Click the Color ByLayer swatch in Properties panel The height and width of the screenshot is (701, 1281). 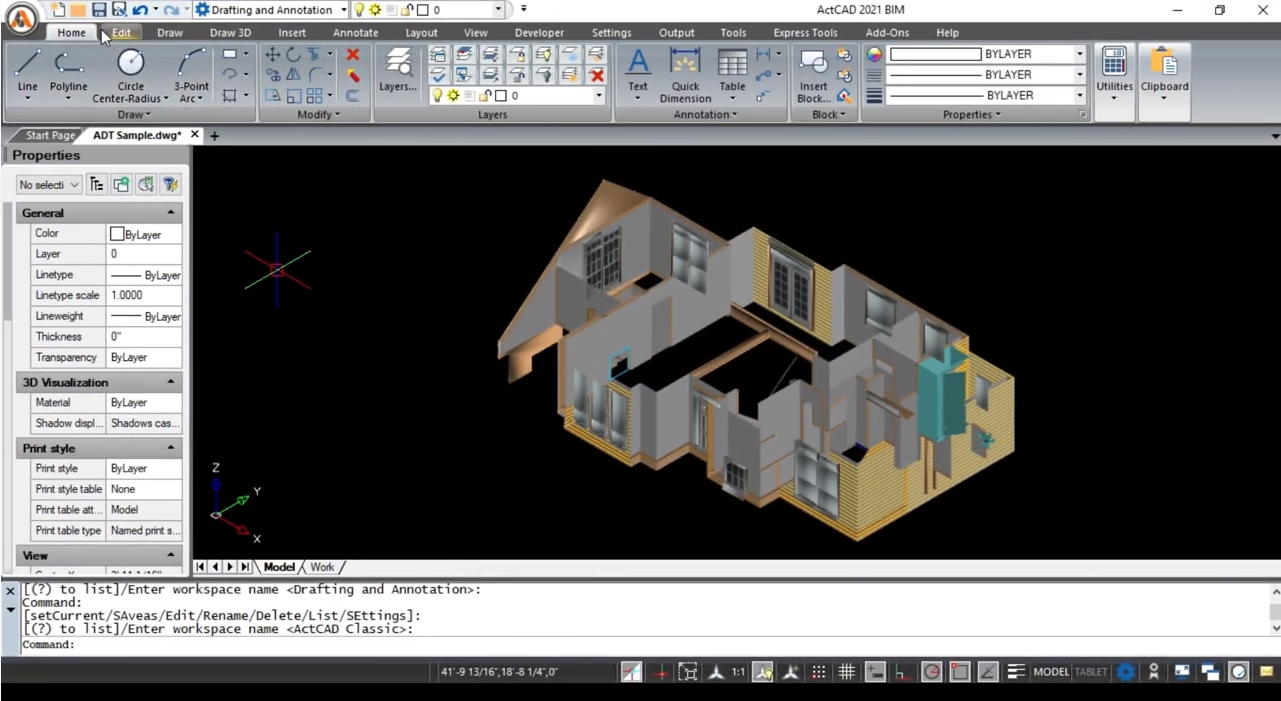tap(117, 233)
